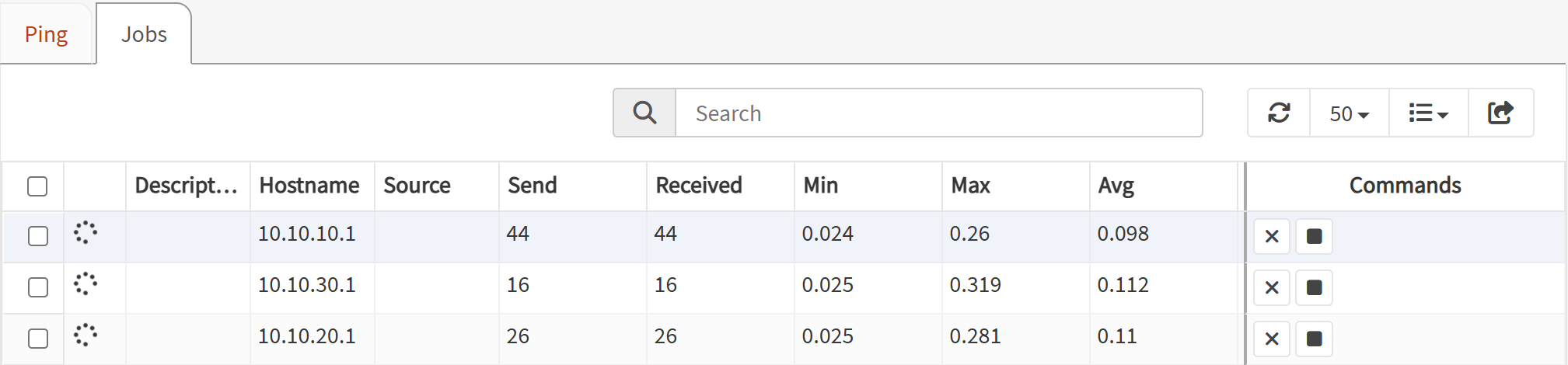This screenshot has width=1568, height=365.
Task: Tick the checkbox for 10.10.20.1
Action: point(37,339)
